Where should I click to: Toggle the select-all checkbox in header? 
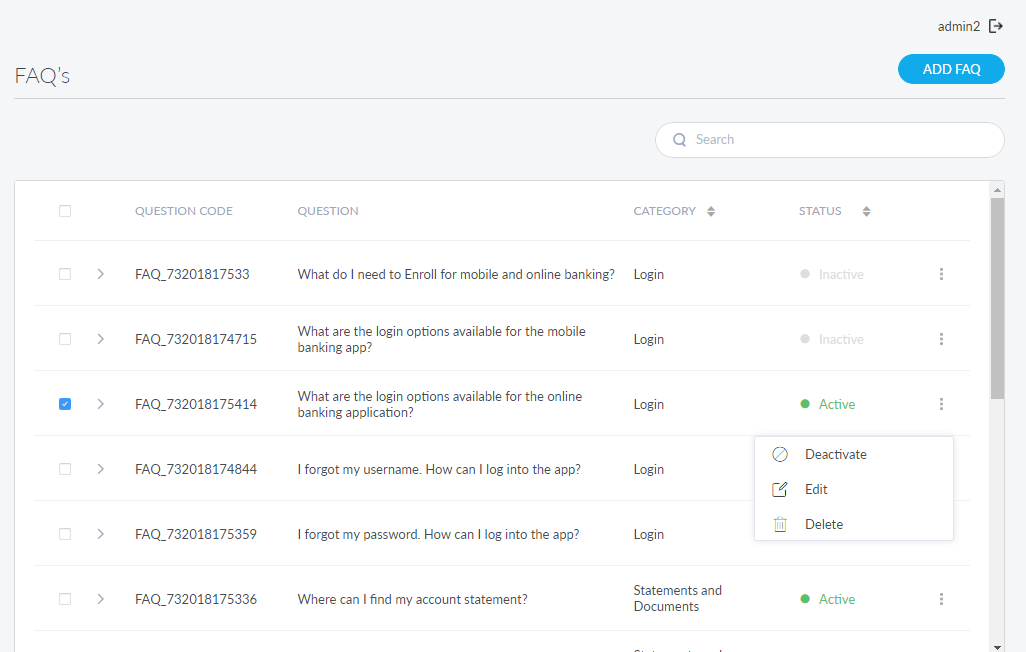[x=65, y=211]
